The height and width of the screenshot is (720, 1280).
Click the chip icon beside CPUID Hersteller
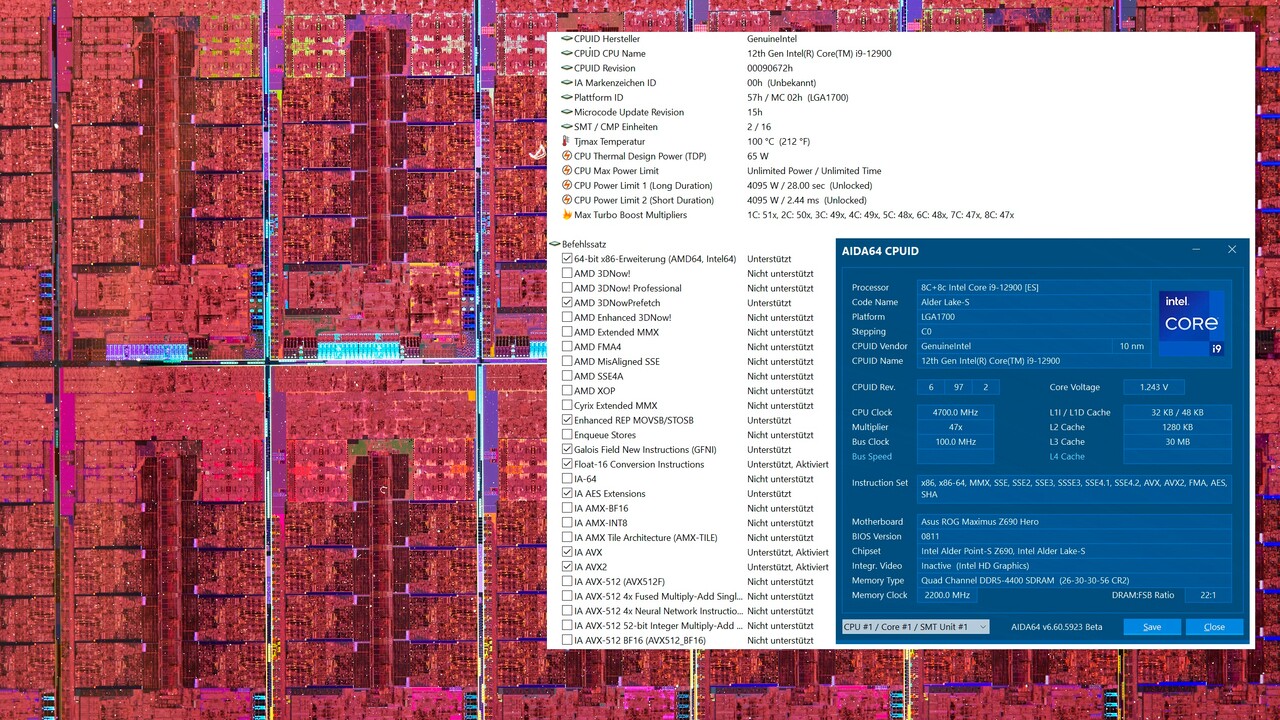pyautogui.click(x=568, y=38)
